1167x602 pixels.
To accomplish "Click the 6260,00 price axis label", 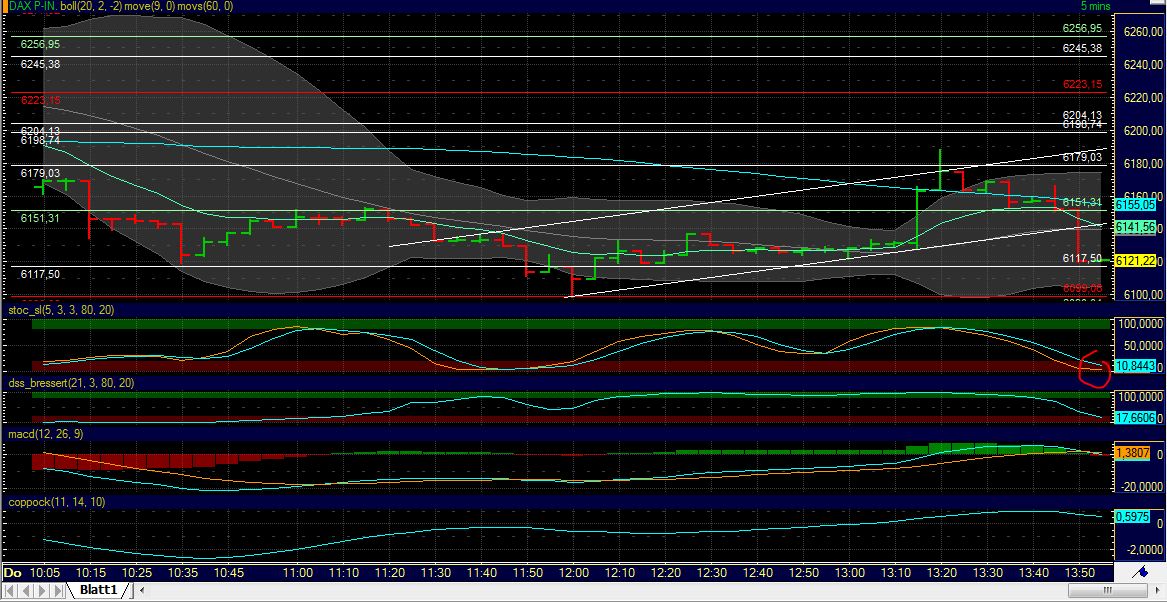I will [1142, 32].
